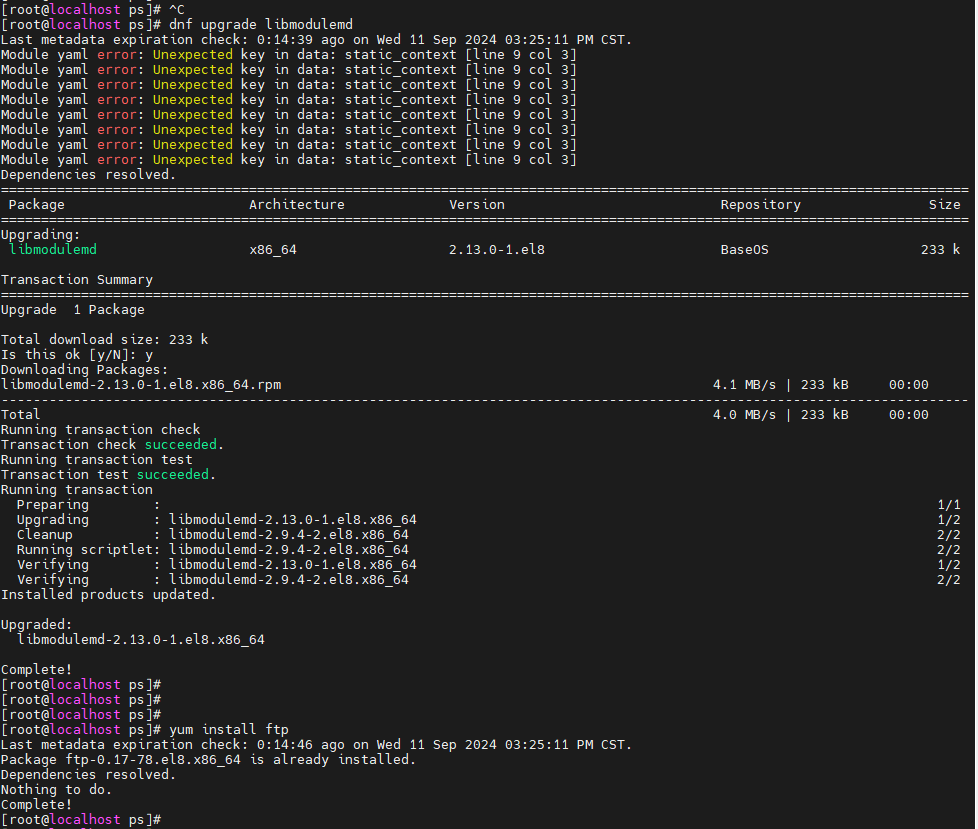Click the Architecture column header
Viewport: 978px width, 829px height.
296,205
